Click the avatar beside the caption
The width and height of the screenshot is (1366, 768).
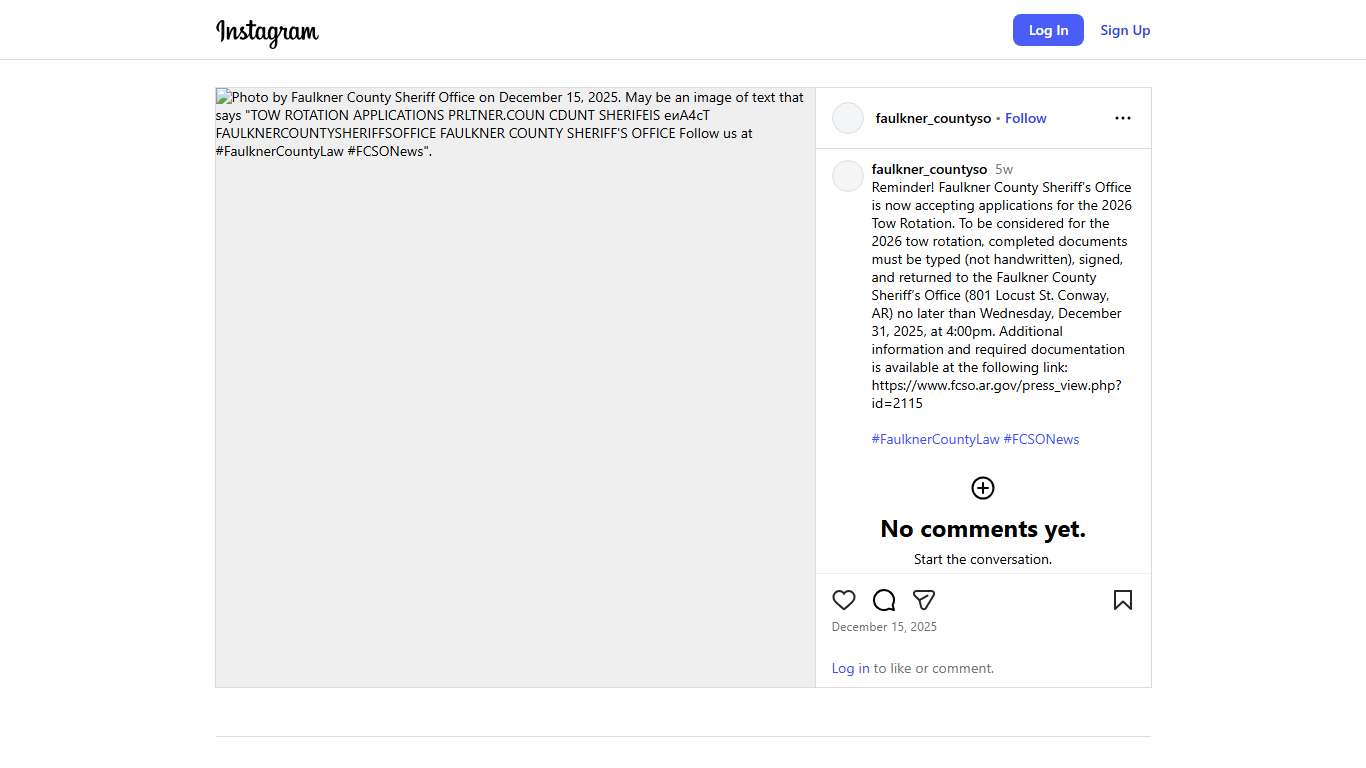click(x=848, y=176)
